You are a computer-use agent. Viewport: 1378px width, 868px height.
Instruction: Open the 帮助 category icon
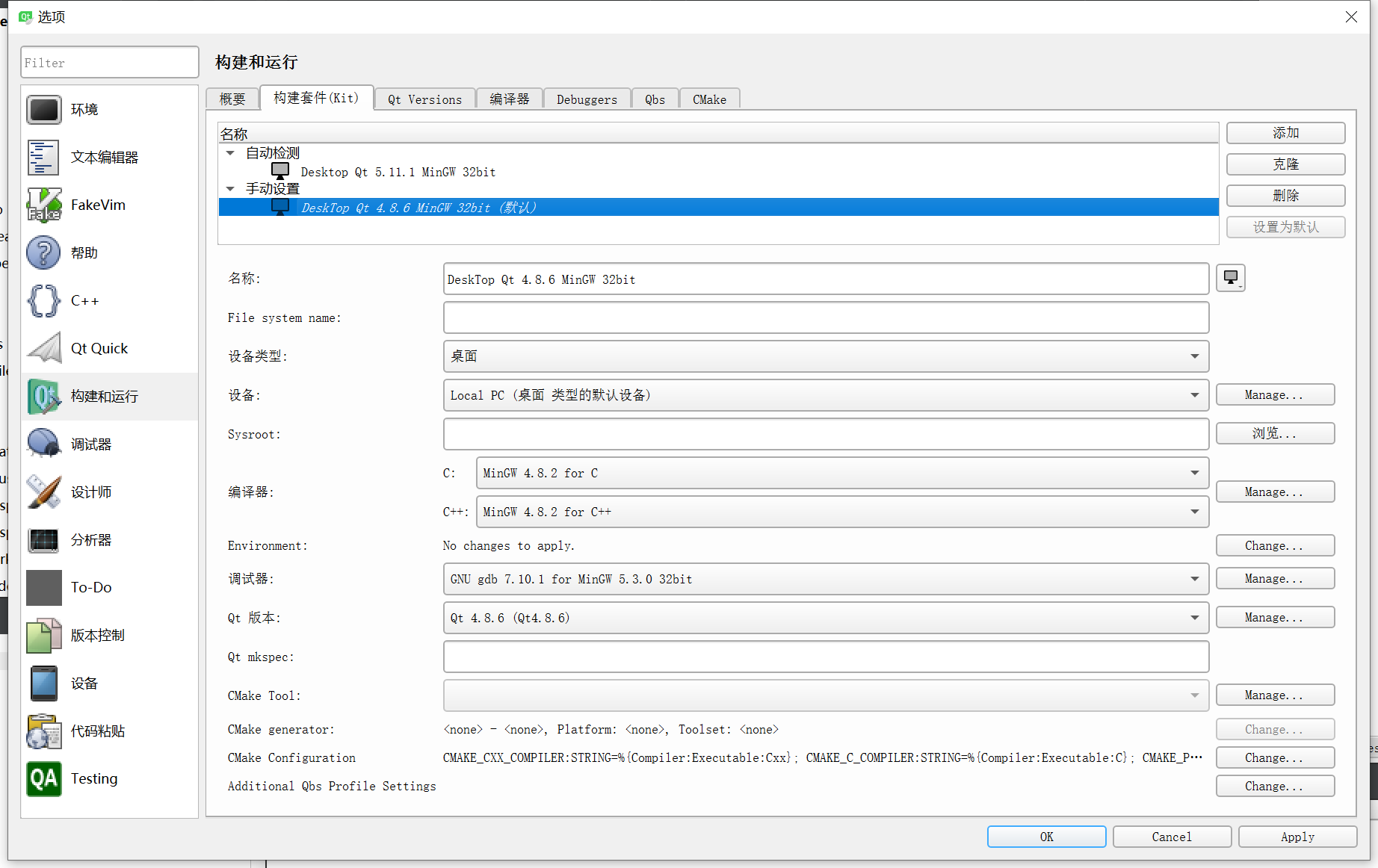click(x=43, y=253)
